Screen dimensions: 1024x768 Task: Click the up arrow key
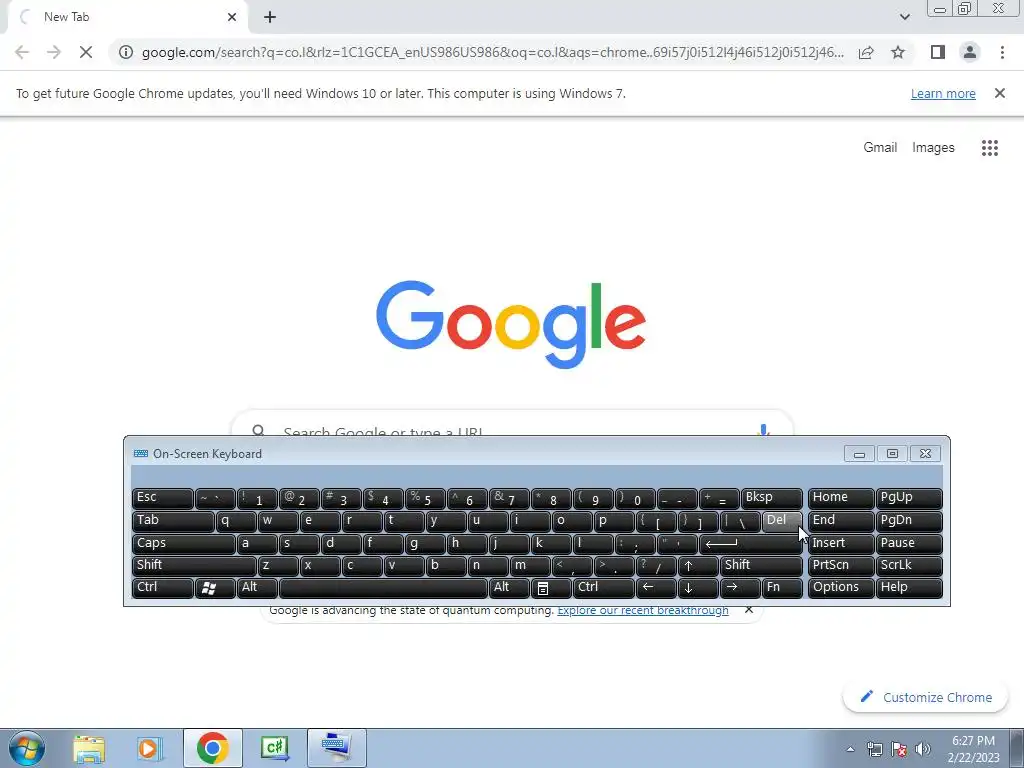tap(697, 566)
